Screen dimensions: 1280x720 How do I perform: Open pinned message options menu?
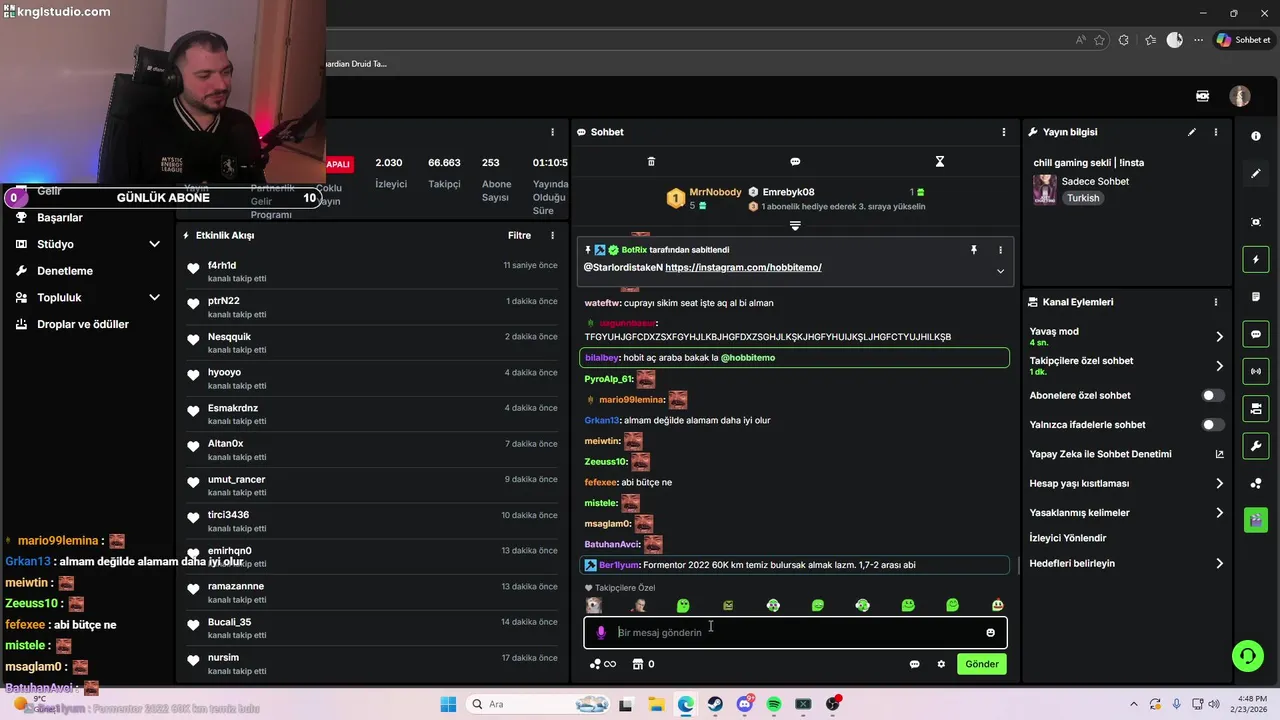[x=1000, y=250]
